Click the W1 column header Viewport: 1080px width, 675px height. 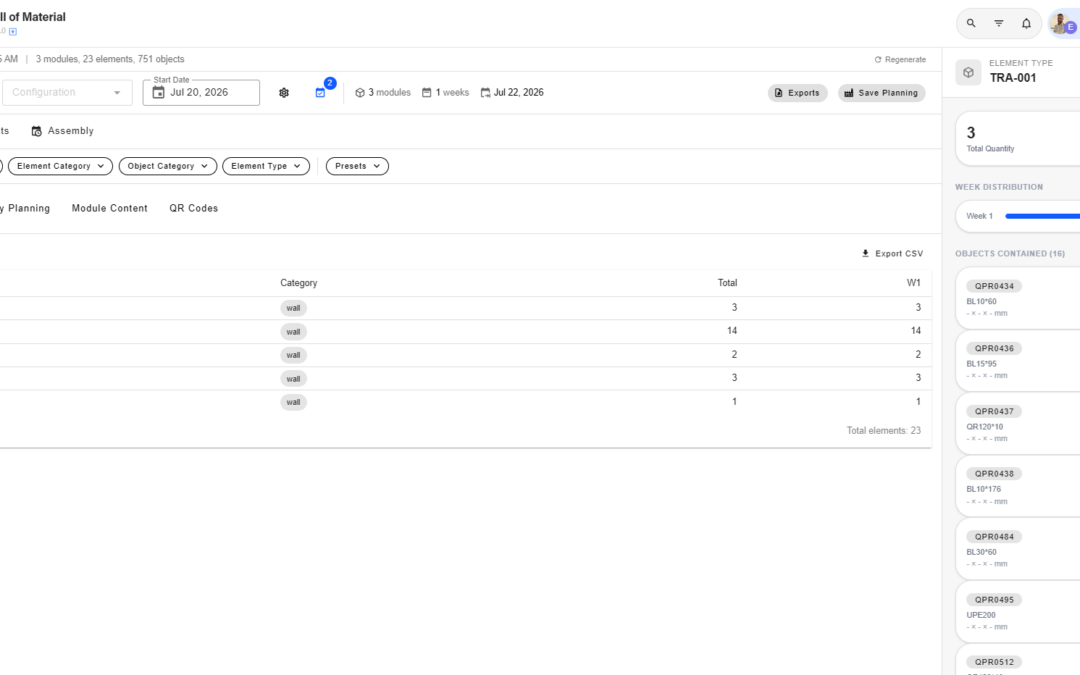913,283
